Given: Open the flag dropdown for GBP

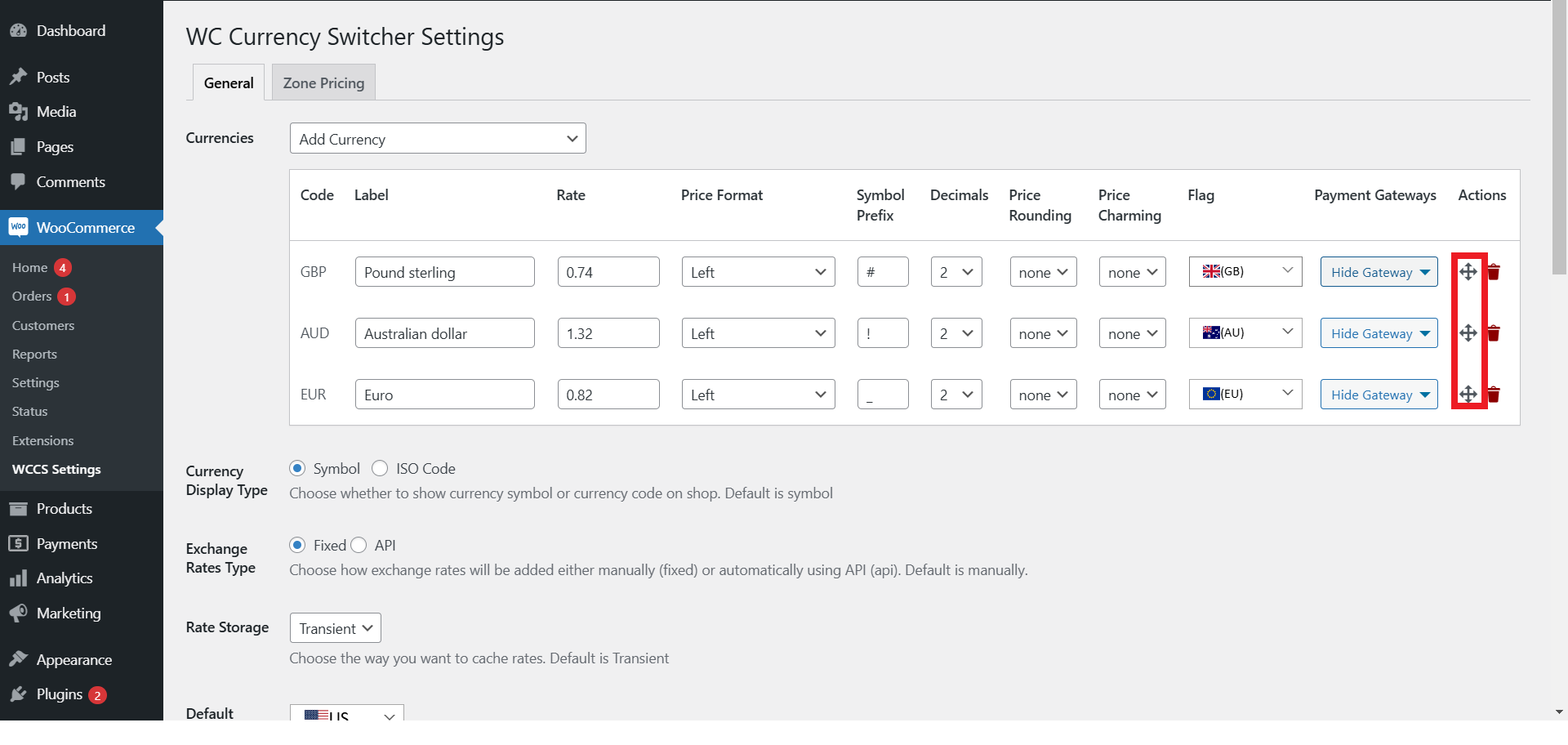Looking at the screenshot, I should click(x=1245, y=272).
